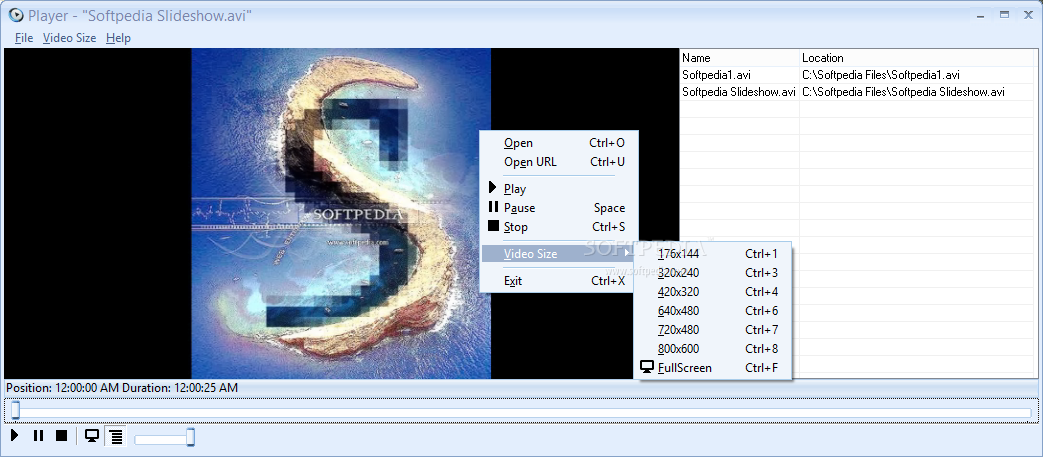This screenshot has height=457, width=1043.
Task: Click the Stop button in bottom toolbar
Action: point(61,436)
